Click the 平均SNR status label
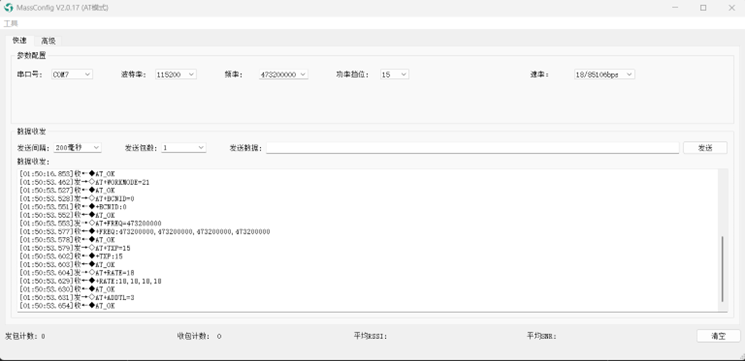 [x=541, y=336]
